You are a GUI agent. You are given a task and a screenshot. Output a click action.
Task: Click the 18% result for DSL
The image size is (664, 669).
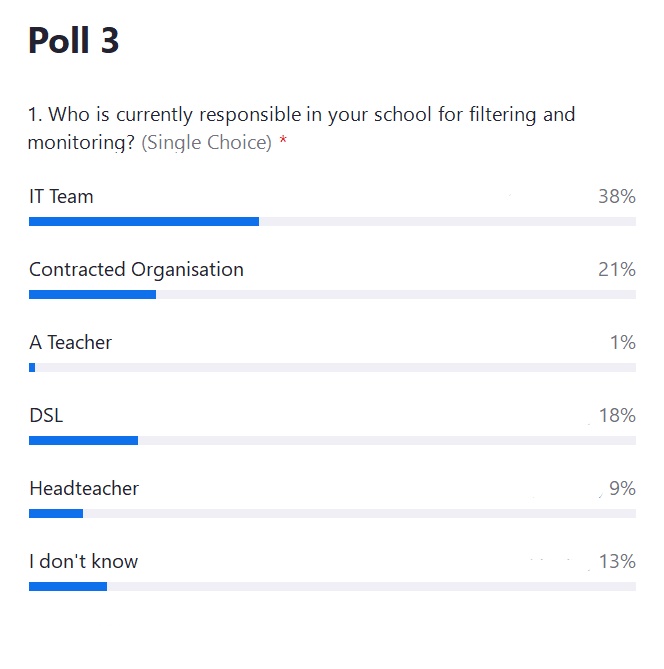(617, 416)
